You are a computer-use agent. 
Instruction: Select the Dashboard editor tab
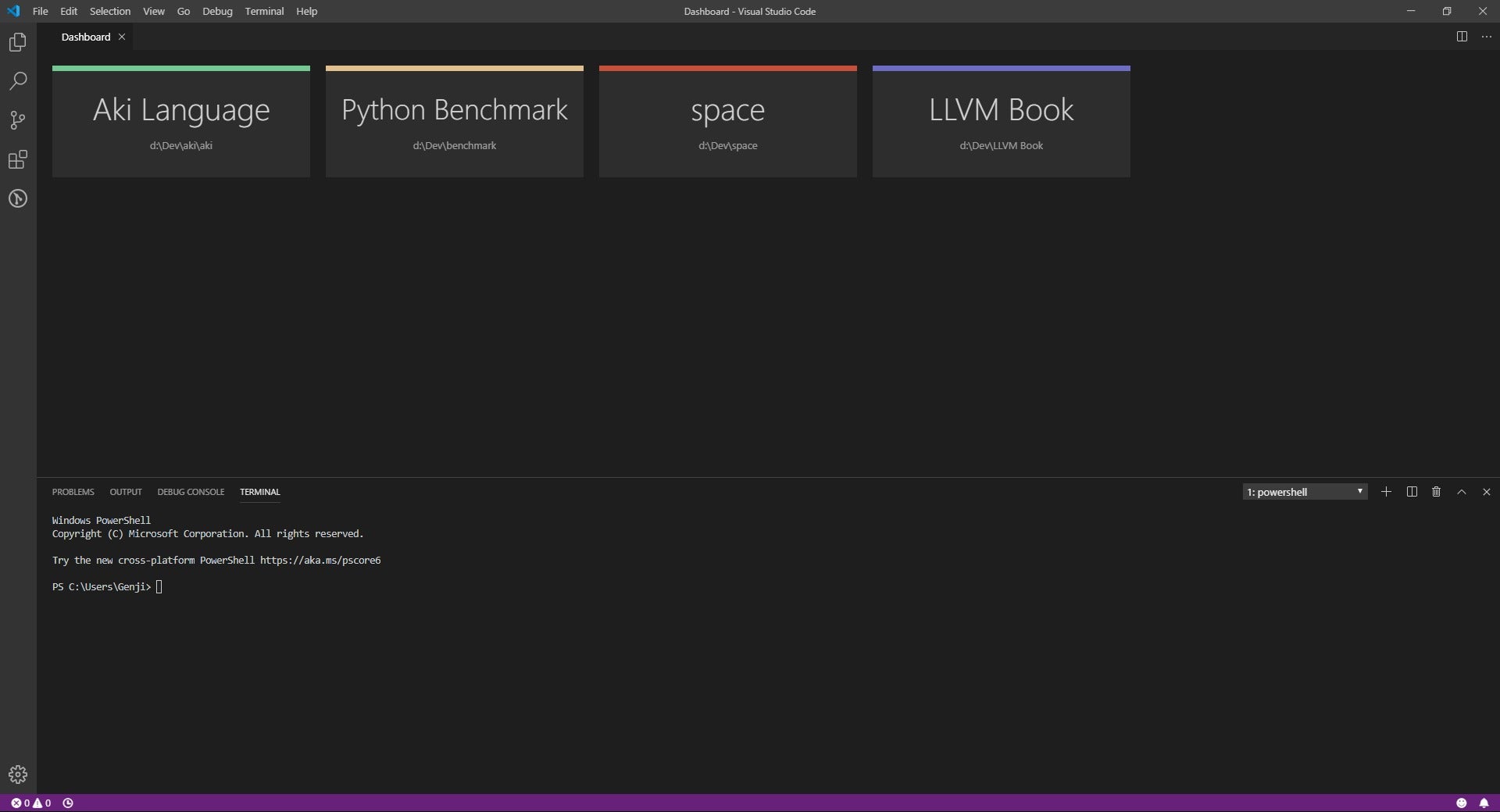pos(86,37)
